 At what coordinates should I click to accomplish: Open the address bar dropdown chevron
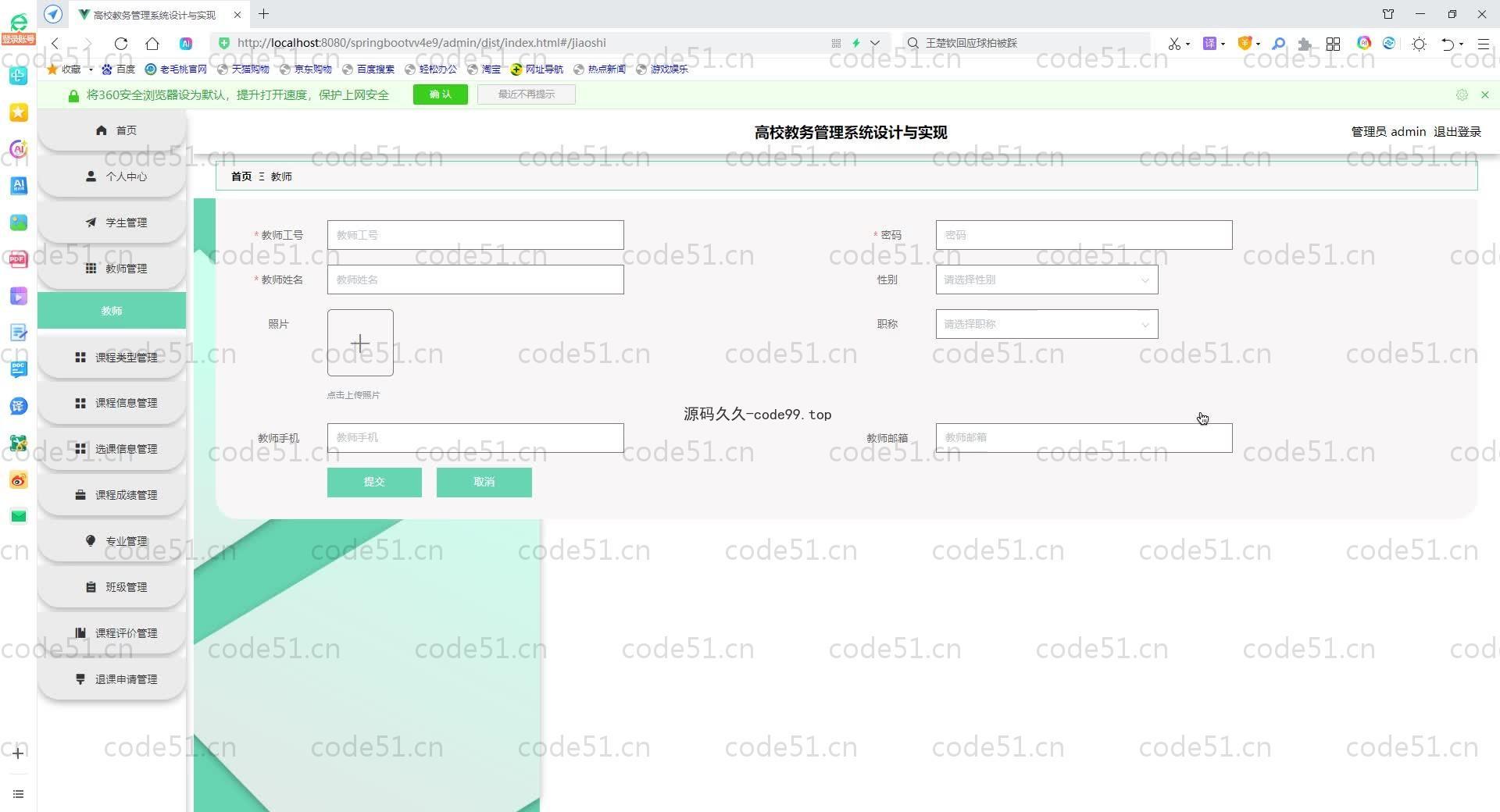(875, 43)
